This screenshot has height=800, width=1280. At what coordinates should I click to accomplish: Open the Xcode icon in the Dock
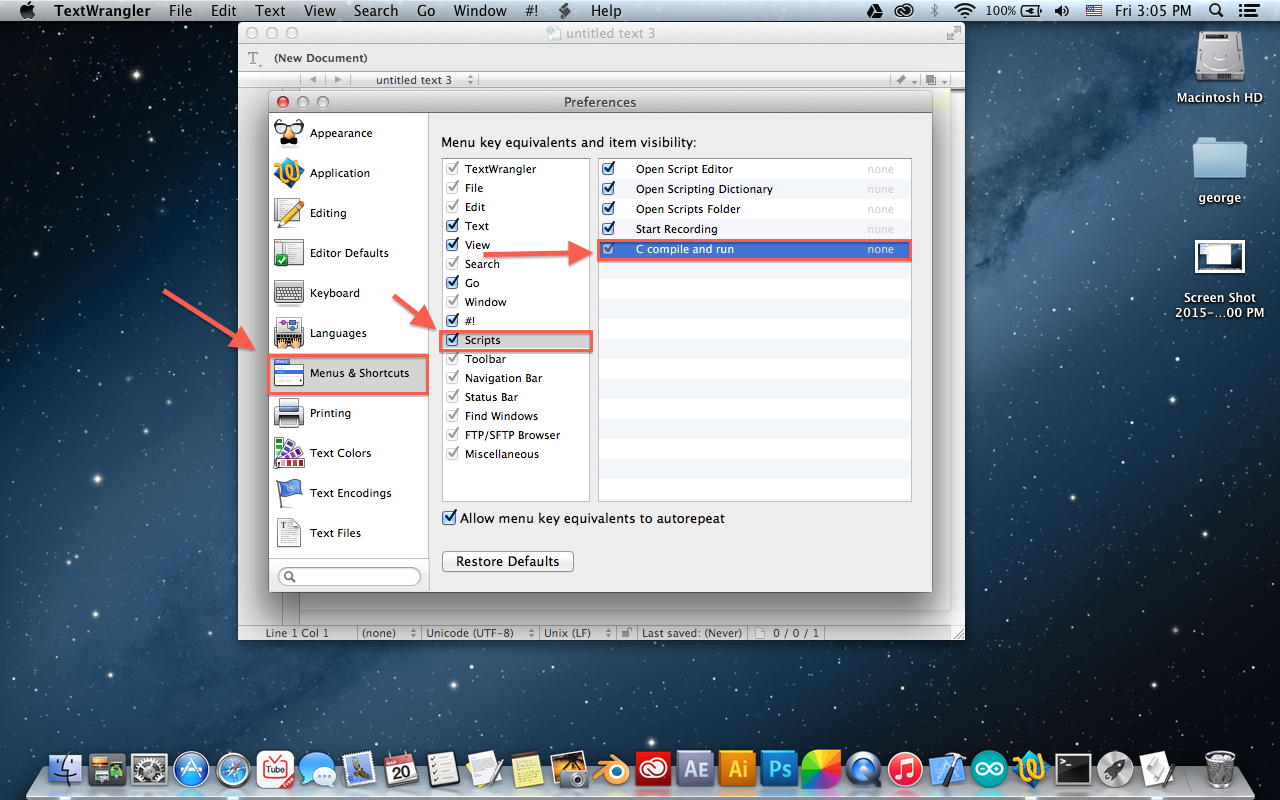946,769
